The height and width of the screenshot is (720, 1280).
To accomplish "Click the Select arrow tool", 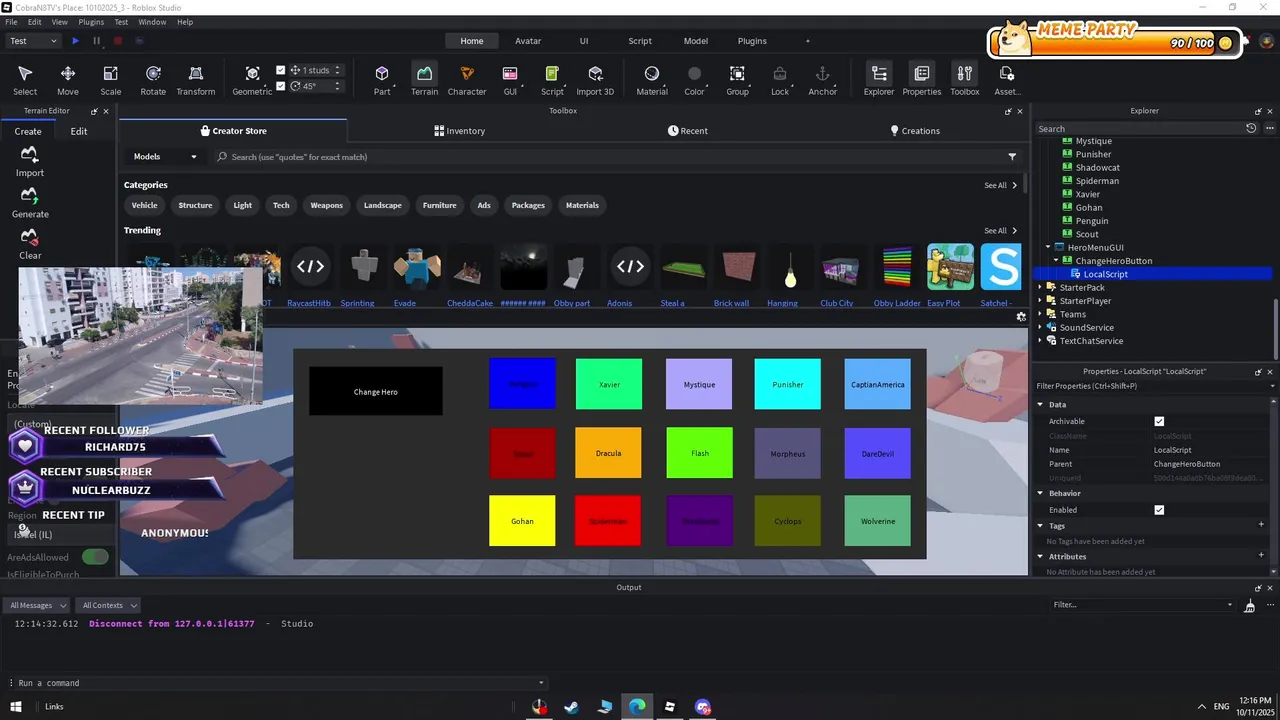I will coord(25,80).
